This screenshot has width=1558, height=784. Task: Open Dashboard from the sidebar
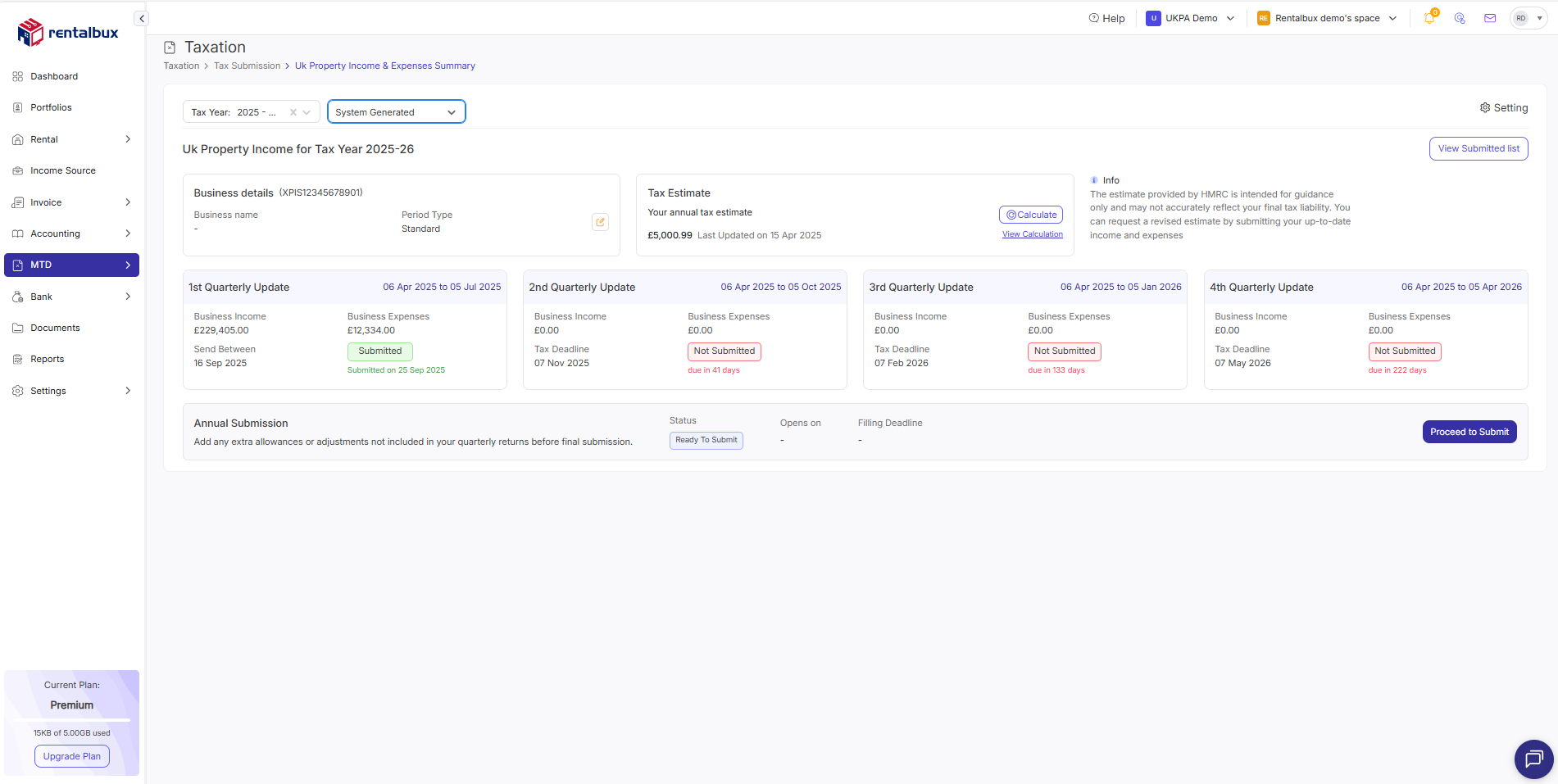[54, 76]
